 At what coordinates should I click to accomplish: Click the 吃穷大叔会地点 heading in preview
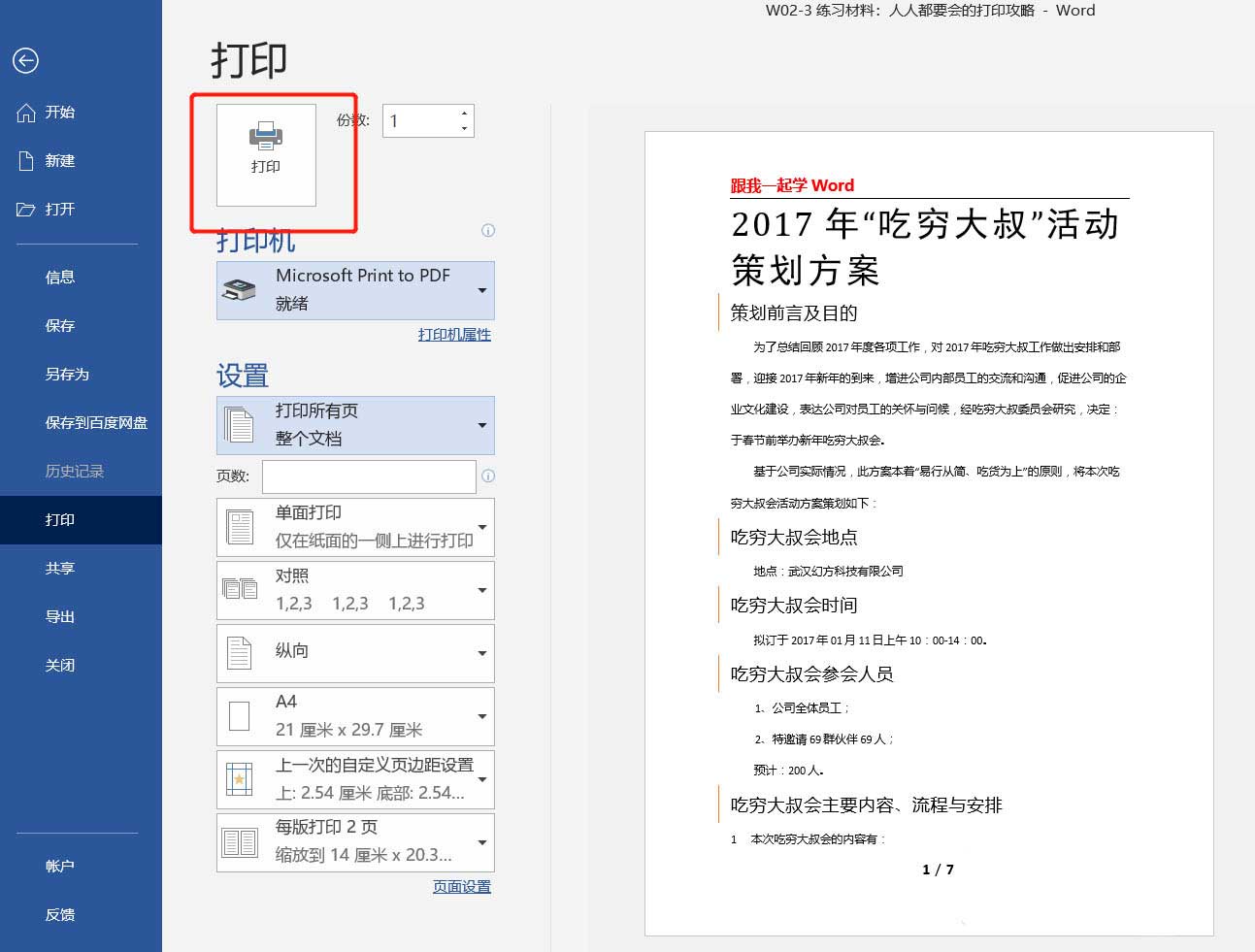point(794,538)
